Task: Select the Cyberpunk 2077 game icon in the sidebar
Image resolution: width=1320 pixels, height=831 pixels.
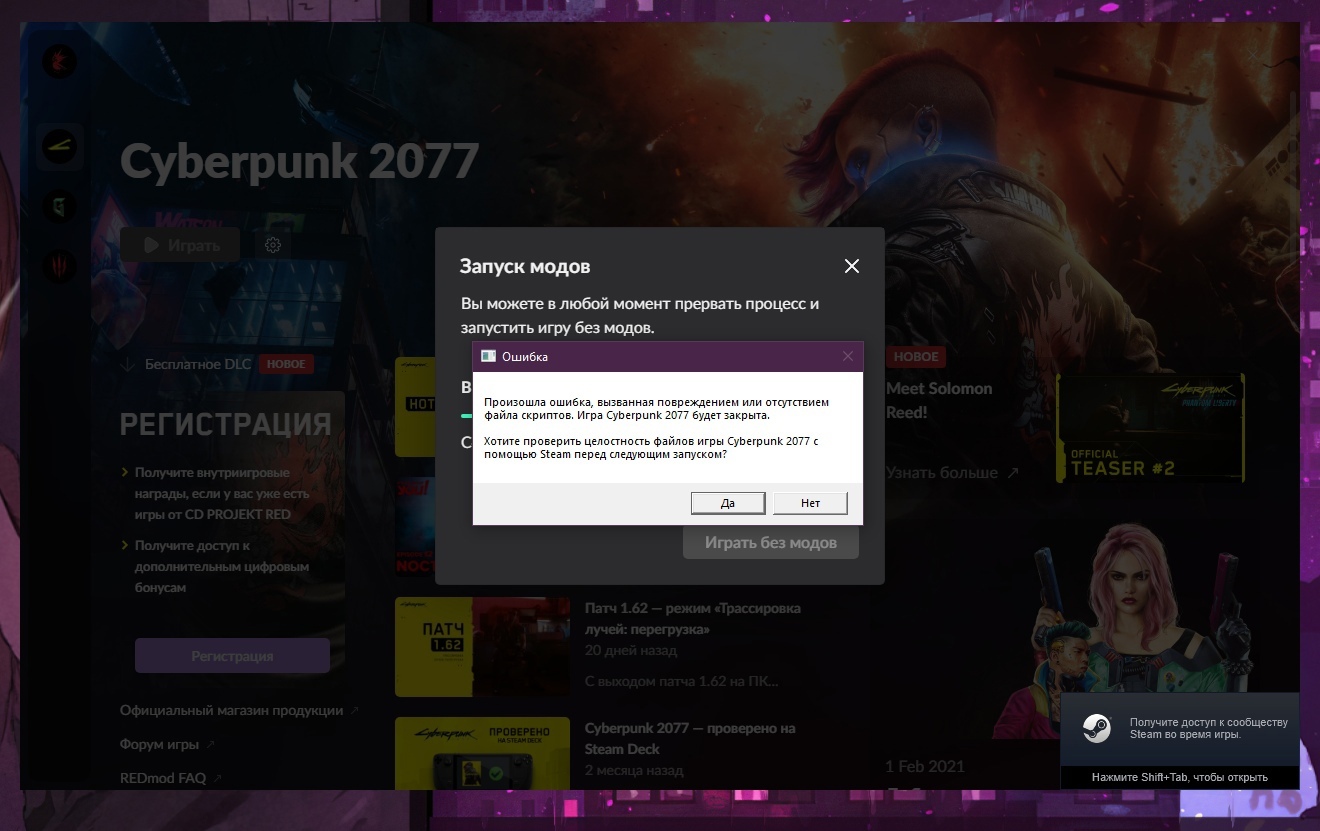Action: [59, 148]
